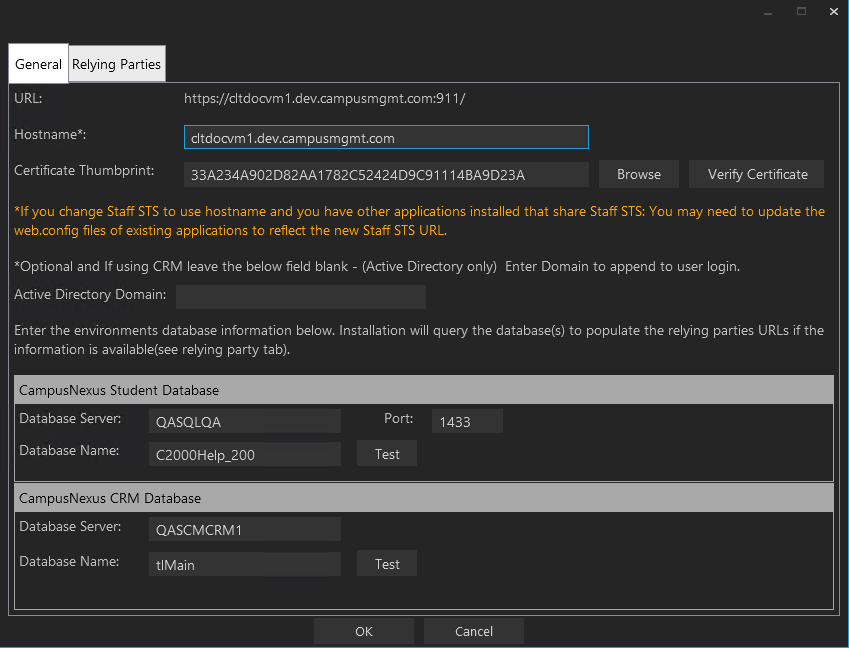Click the CRM Database Name field tlMain
The width and height of the screenshot is (849, 648).
point(244,564)
